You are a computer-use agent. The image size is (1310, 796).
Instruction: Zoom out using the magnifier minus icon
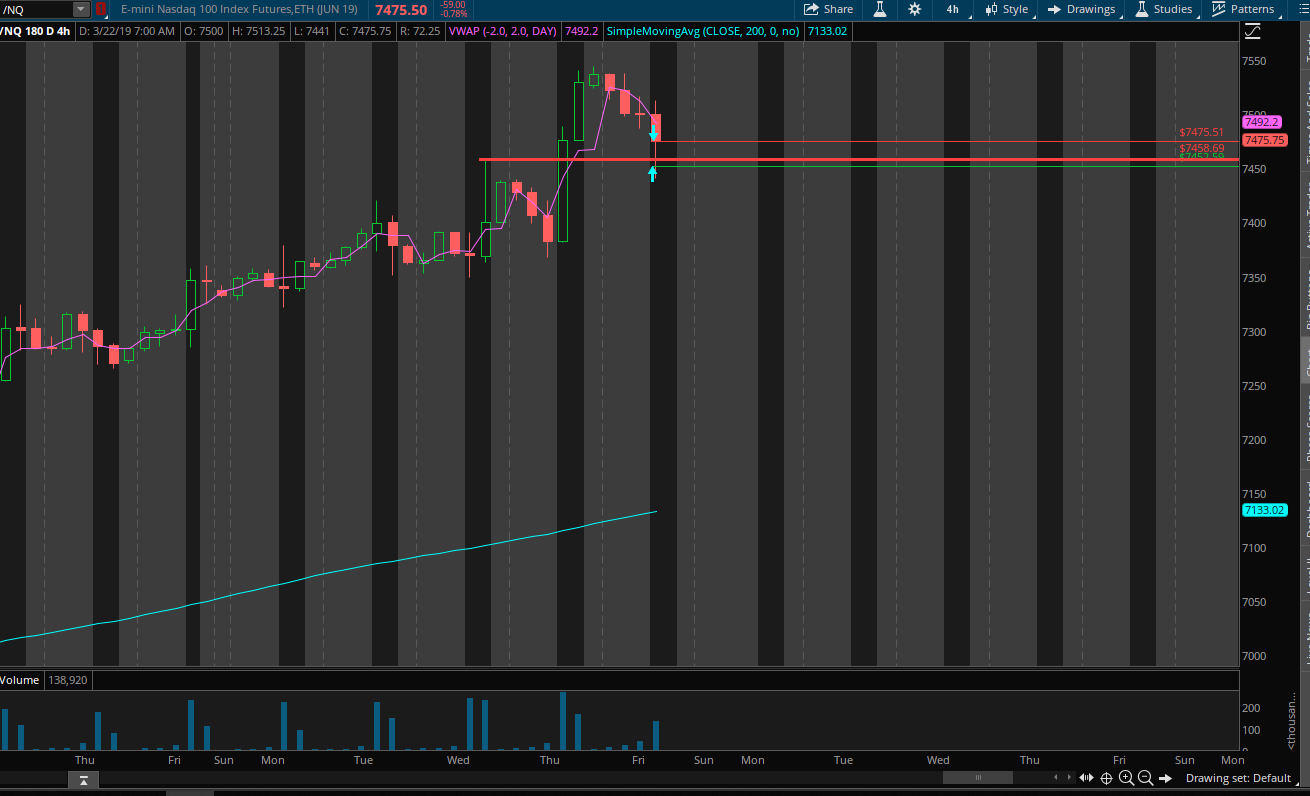click(x=1145, y=778)
